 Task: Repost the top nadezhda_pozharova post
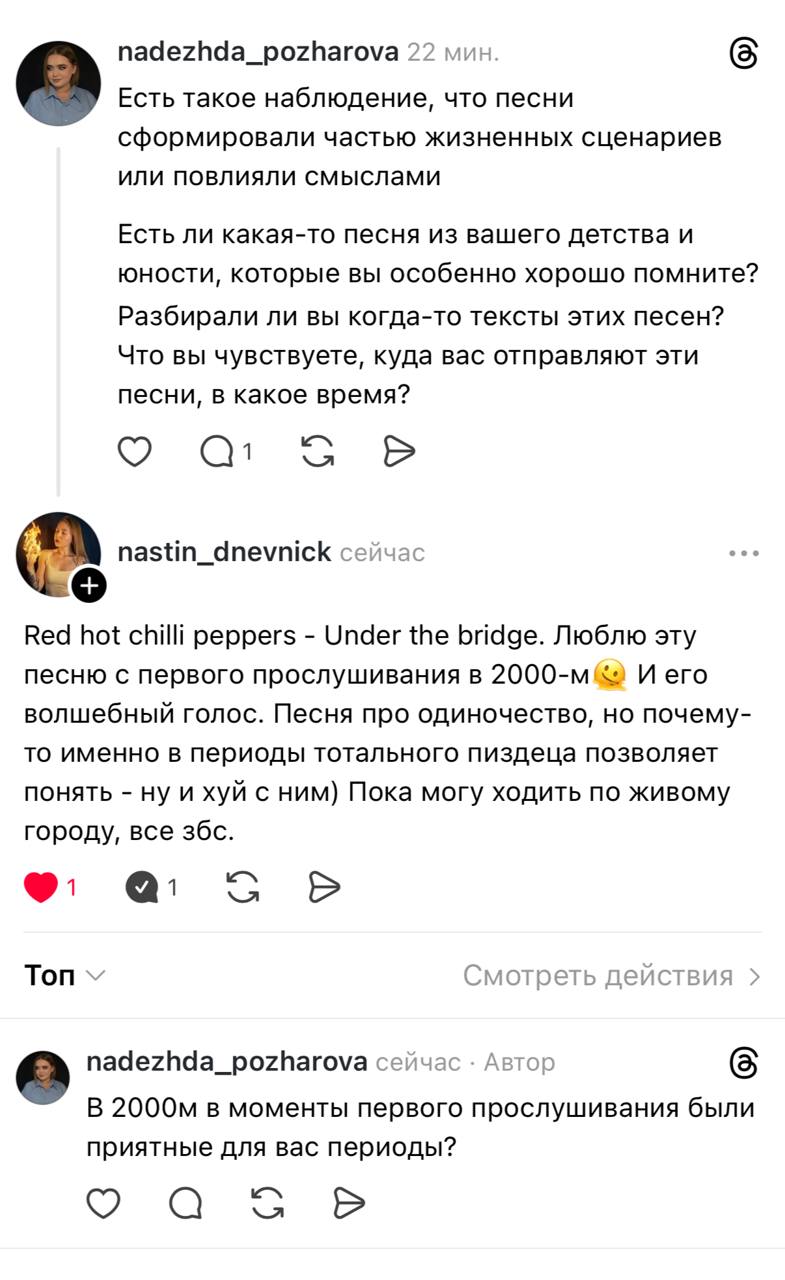(x=318, y=453)
